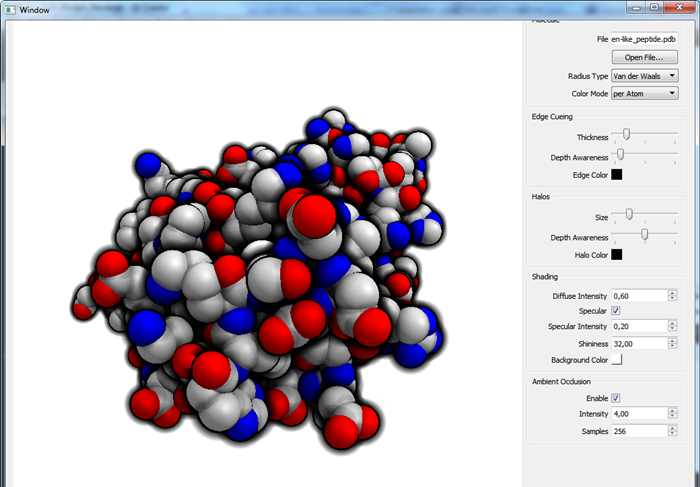Screen dimensions: 700x487
Task: Click the Open File... button
Action: [644, 57]
